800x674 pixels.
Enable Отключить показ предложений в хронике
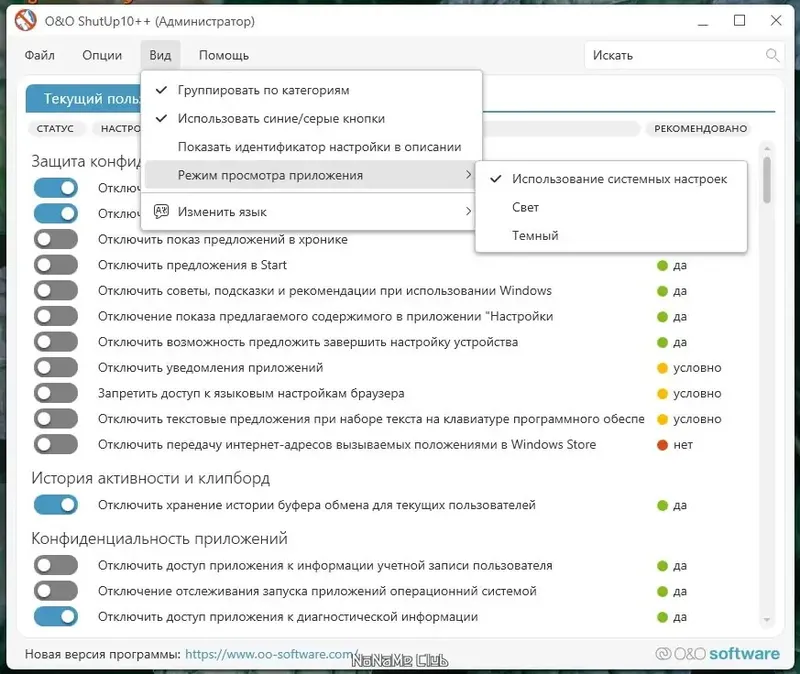[57, 239]
